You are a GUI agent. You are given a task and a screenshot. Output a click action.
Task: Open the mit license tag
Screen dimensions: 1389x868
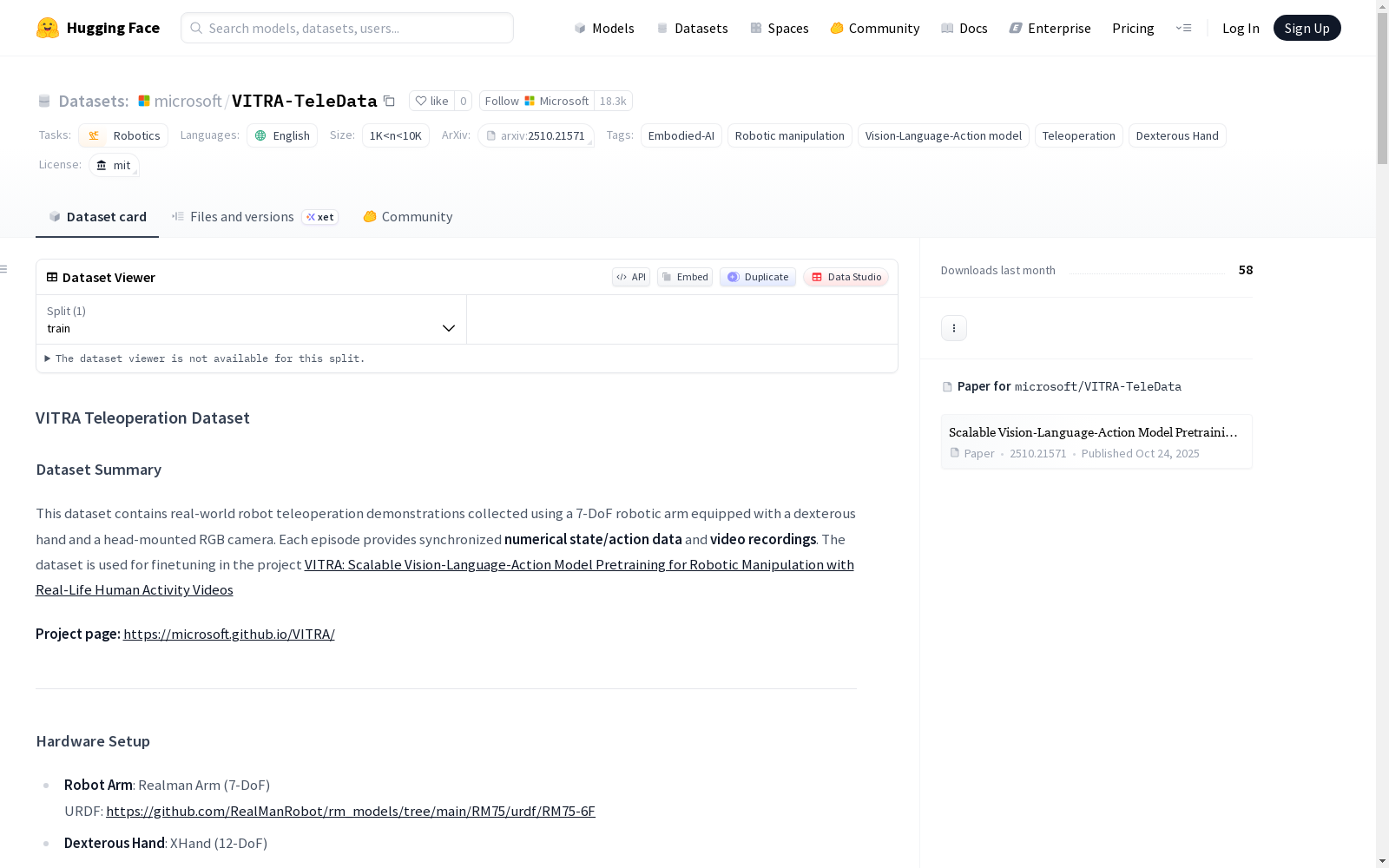pos(114,165)
